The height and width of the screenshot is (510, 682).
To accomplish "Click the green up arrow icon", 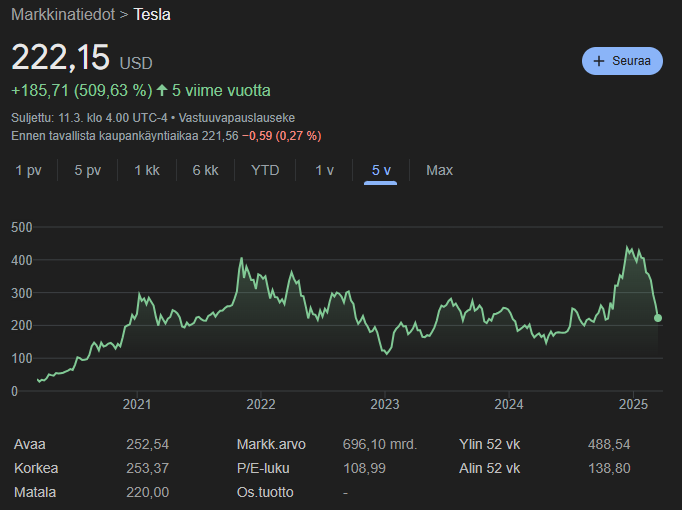I will point(162,90).
